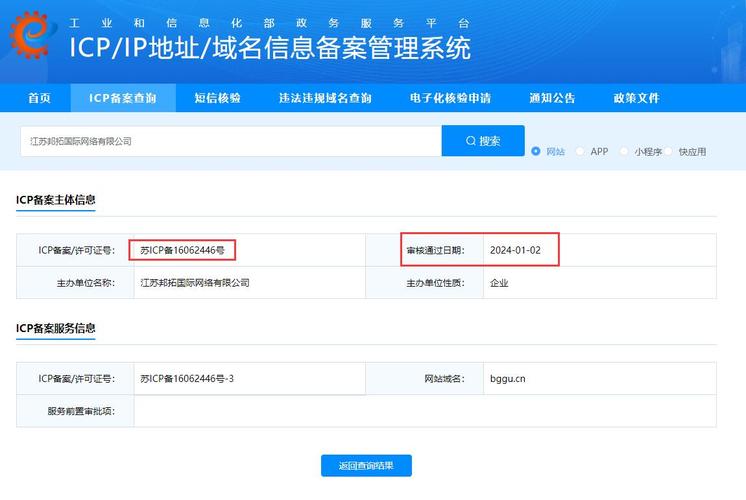
Task: Select the 快应用 radio option
Action: 668,151
